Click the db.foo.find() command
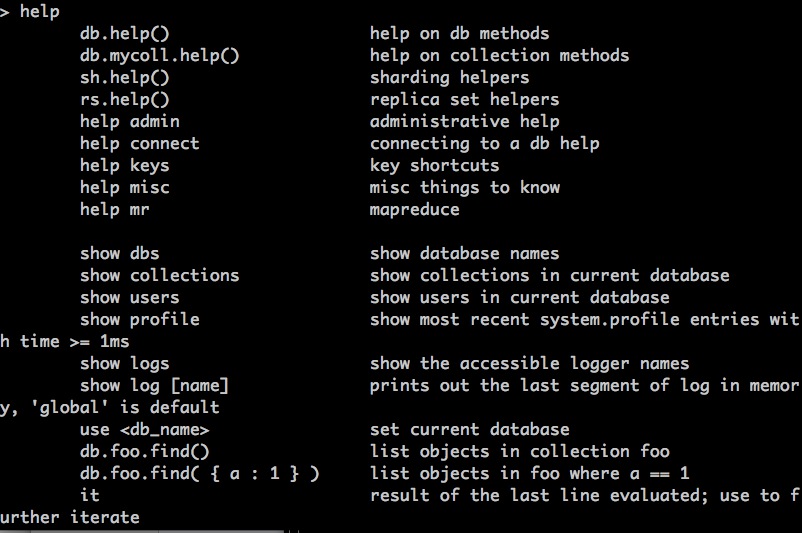802x533 pixels. coord(144,451)
